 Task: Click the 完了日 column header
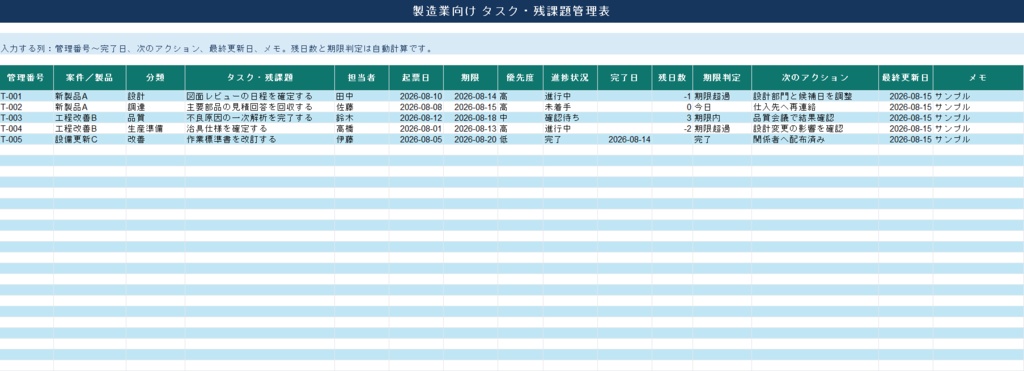click(x=624, y=77)
